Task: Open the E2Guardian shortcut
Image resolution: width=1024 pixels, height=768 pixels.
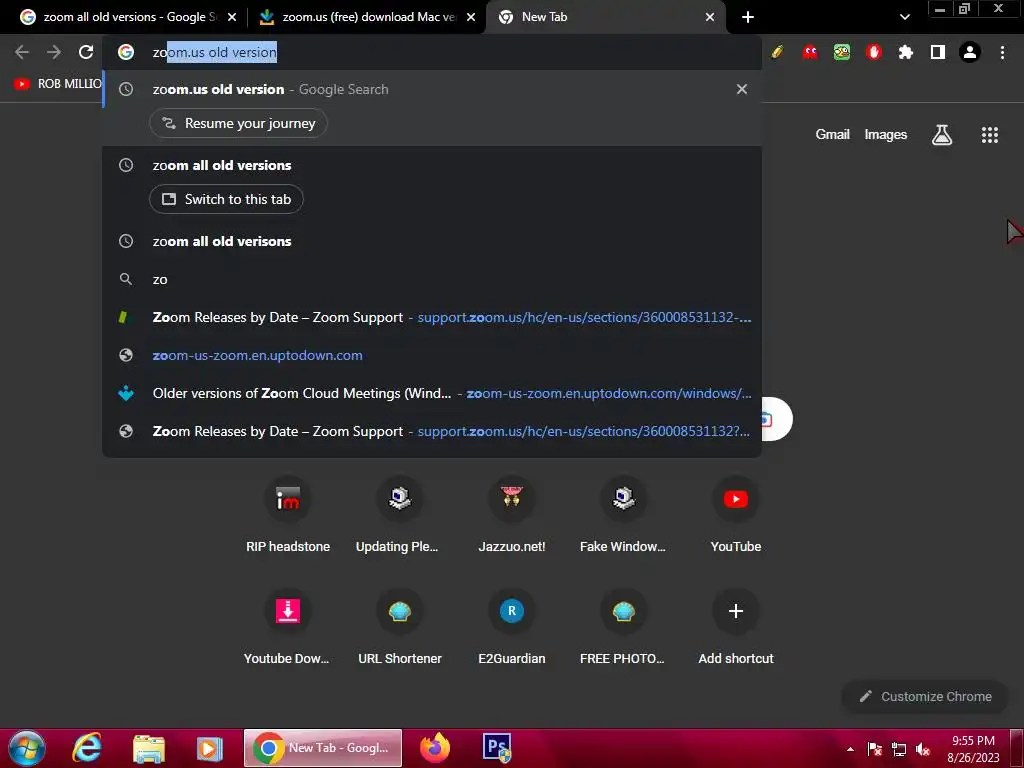Action: (512, 628)
